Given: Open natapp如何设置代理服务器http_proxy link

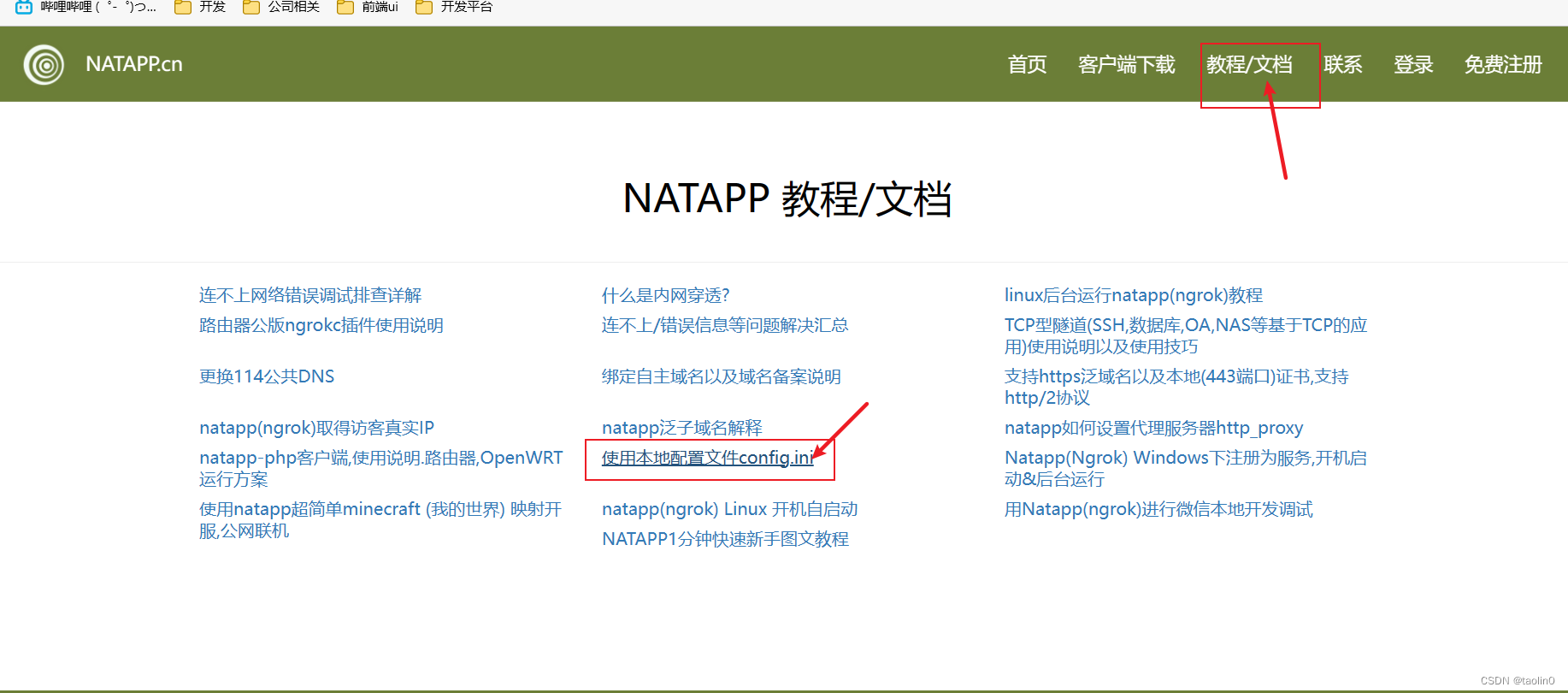Looking at the screenshot, I should click(1154, 428).
